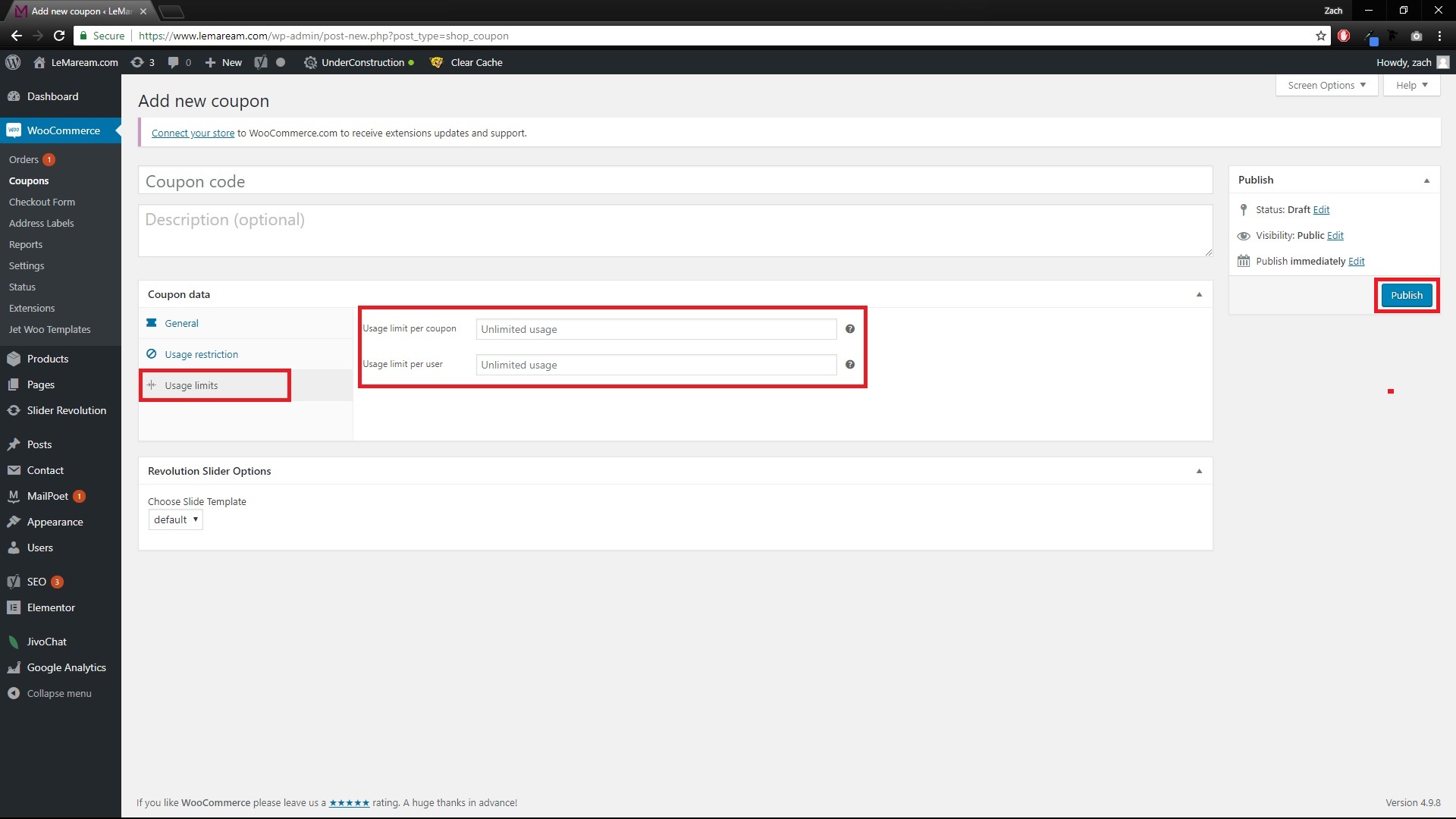Open MailPoet in the sidebar
The height and width of the screenshot is (819, 1456).
point(61,496)
